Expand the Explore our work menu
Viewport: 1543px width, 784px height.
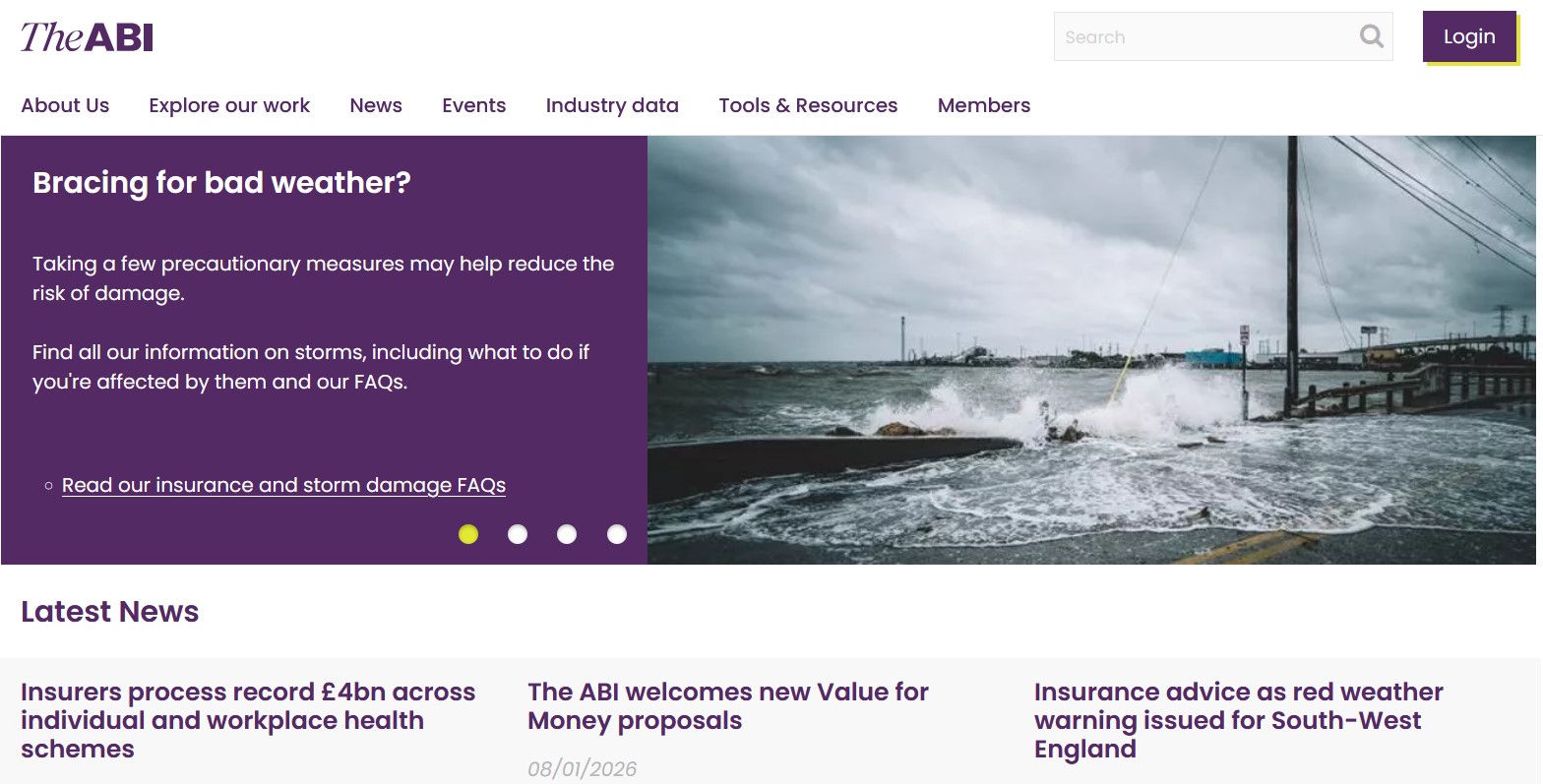click(x=229, y=105)
